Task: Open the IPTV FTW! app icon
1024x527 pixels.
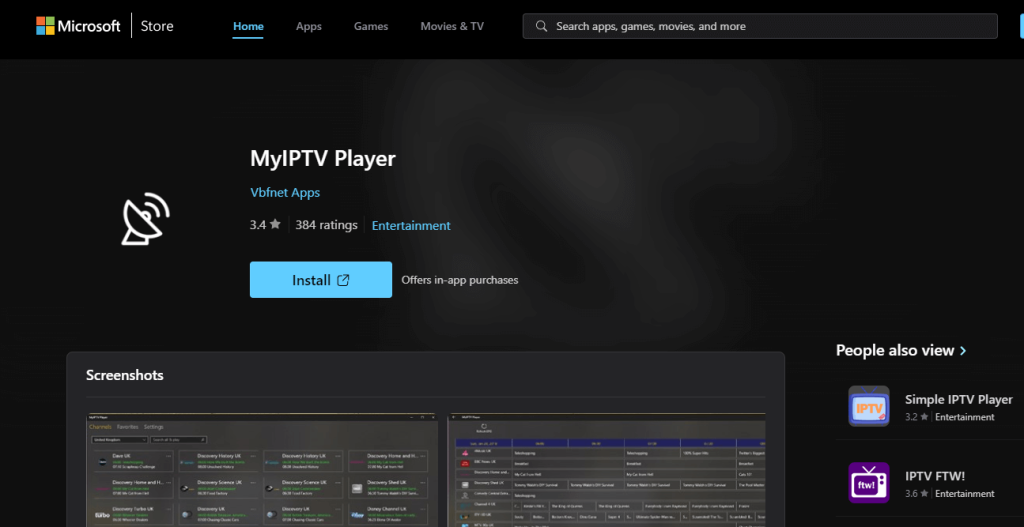Action: pos(869,483)
